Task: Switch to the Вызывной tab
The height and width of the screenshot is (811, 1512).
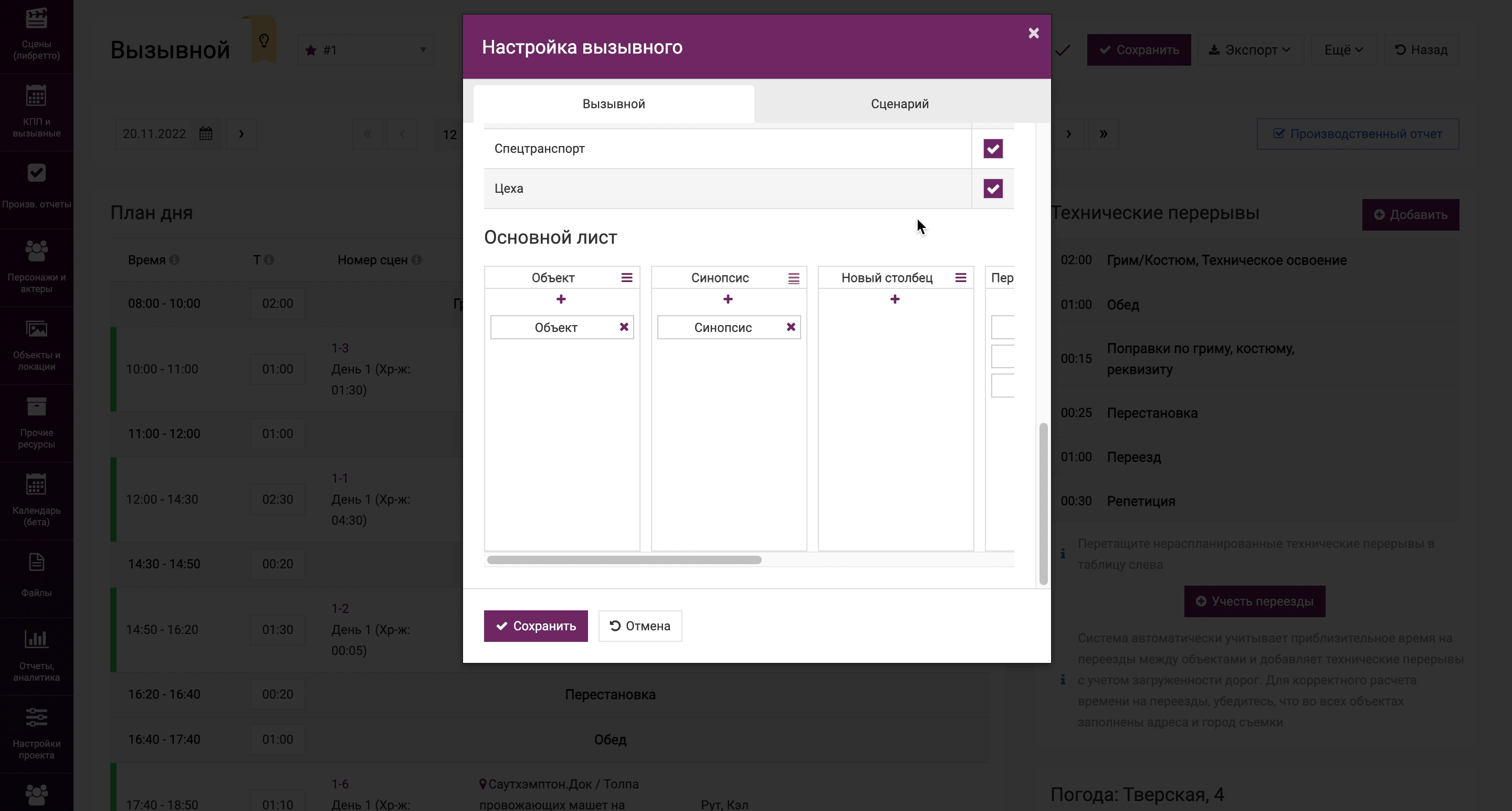Action: [613, 104]
